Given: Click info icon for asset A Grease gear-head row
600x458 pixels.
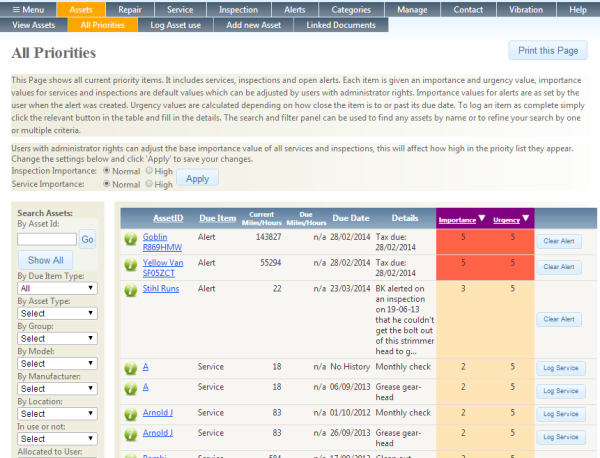Looking at the screenshot, I should coord(130,389).
